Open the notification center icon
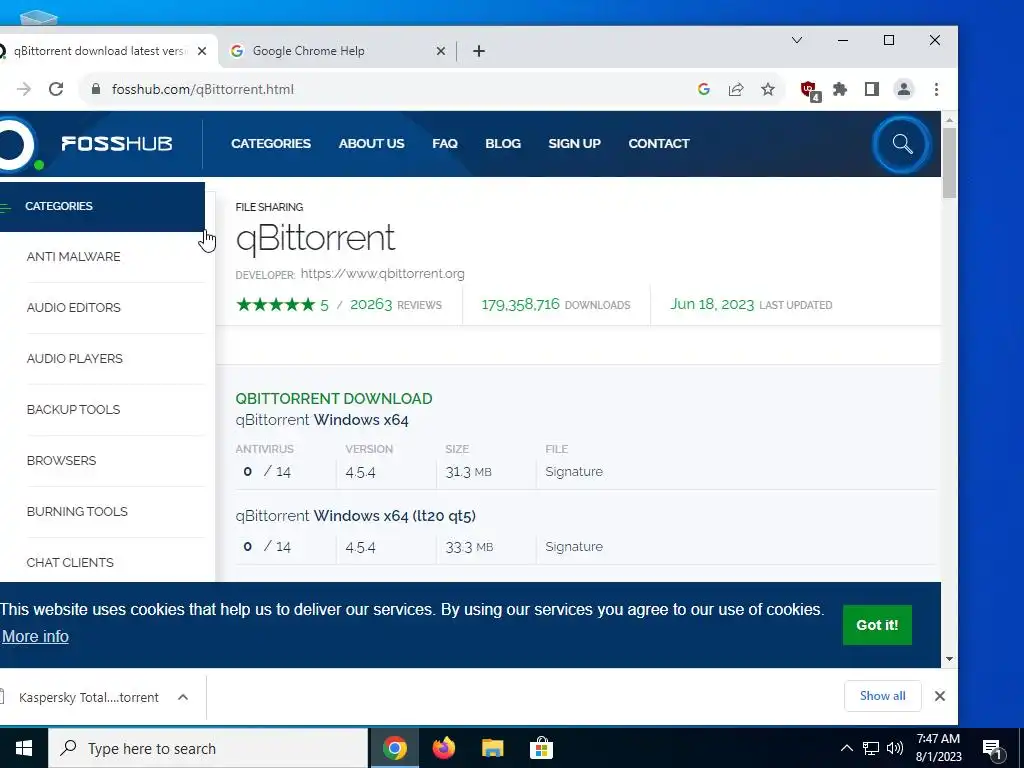 pyautogui.click(x=993, y=749)
